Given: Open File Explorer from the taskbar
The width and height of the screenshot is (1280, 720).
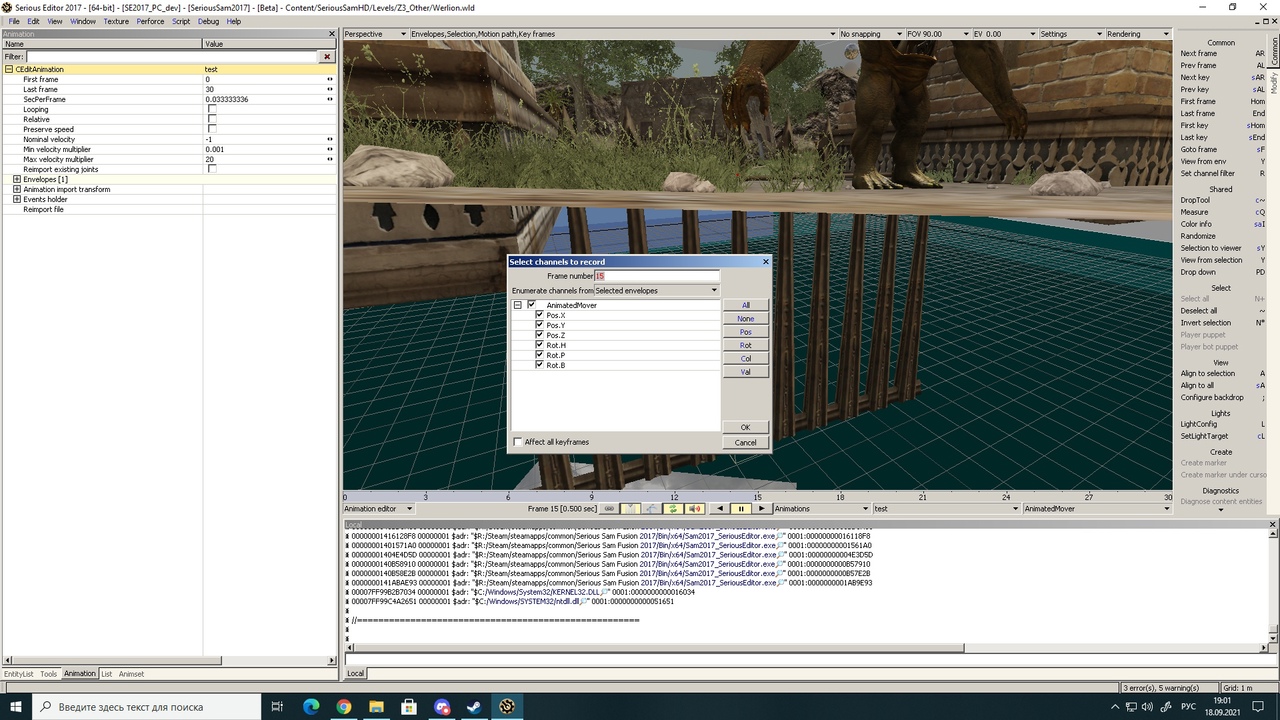Looking at the screenshot, I should tap(376, 707).
